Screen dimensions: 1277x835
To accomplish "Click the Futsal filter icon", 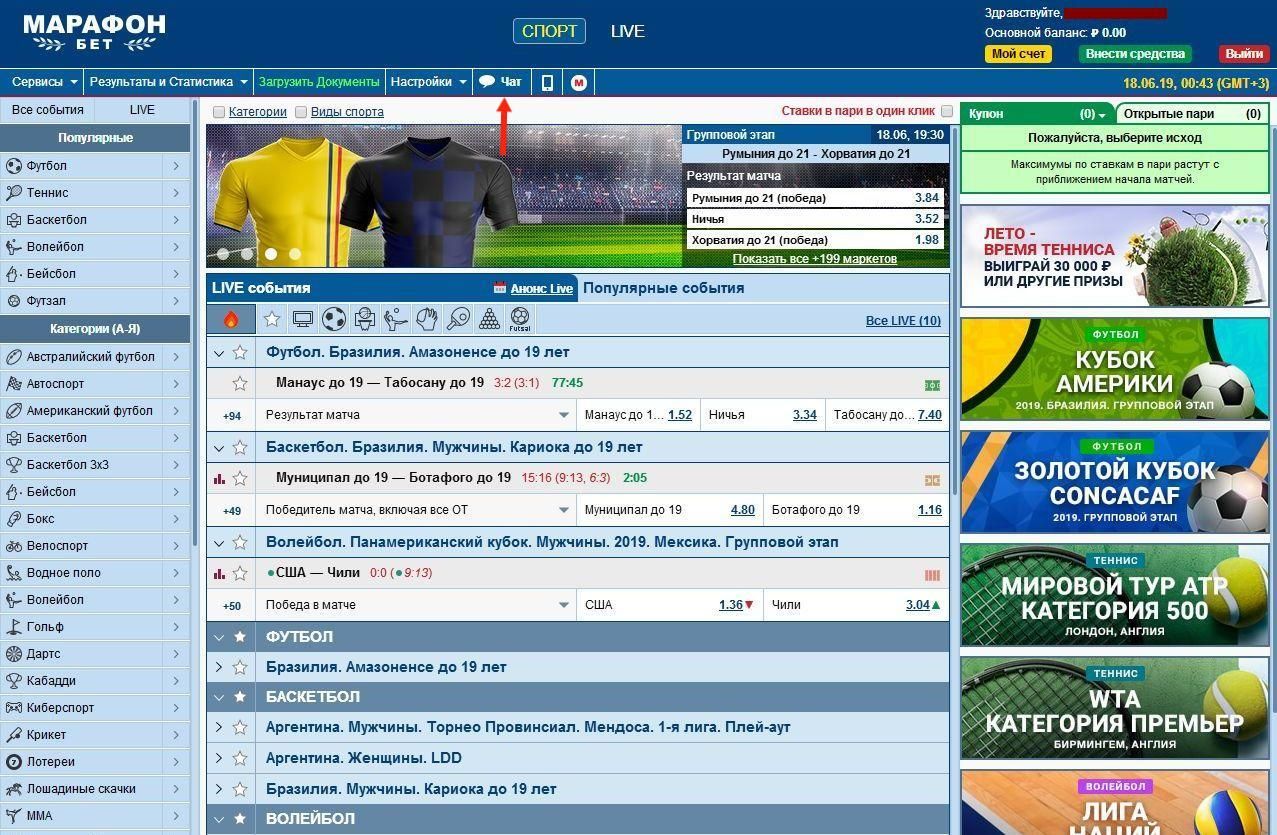I will click(520, 320).
